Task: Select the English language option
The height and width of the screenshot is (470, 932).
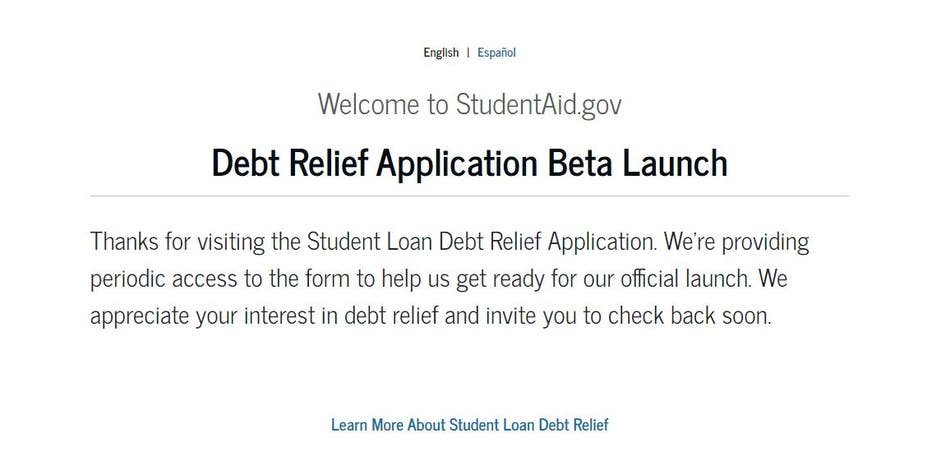Action: (x=441, y=52)
